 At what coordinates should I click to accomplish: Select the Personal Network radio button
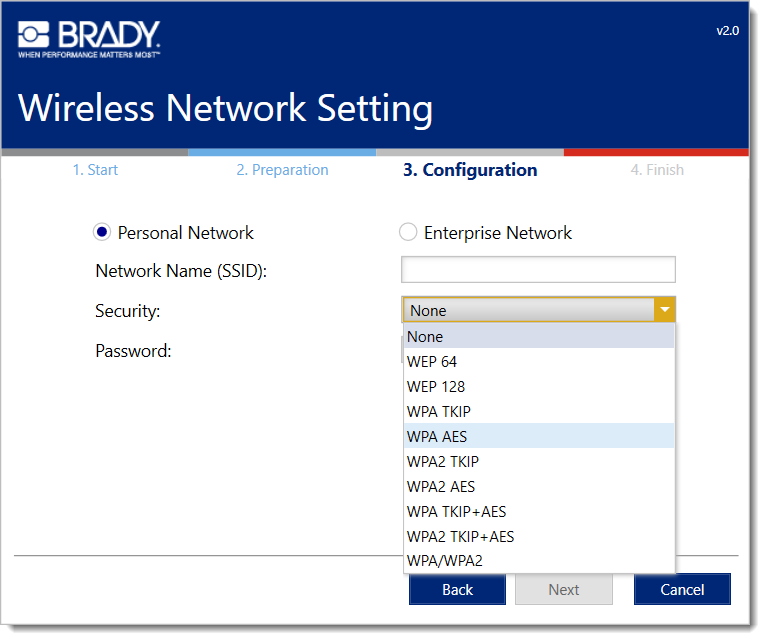101,232
